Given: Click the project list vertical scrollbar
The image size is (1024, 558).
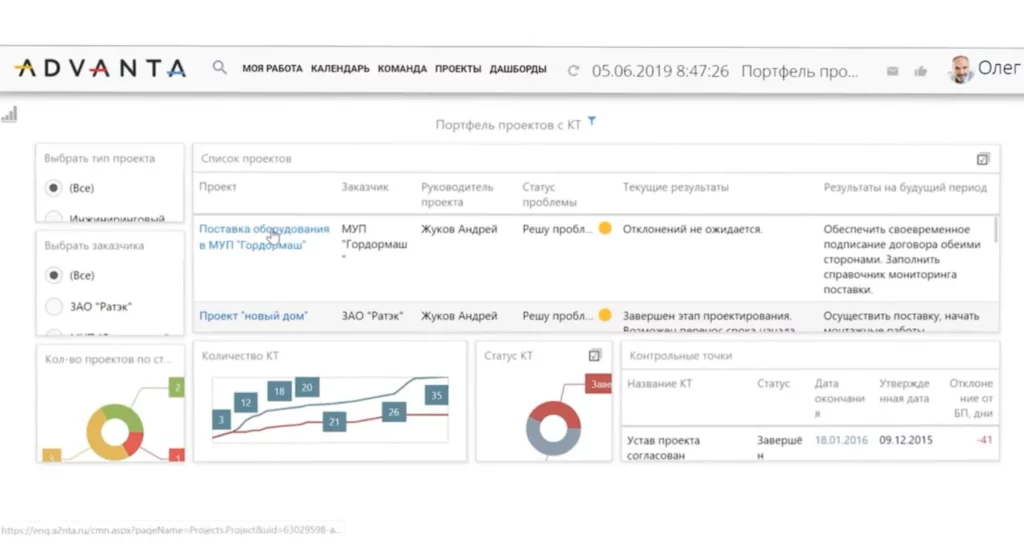Looking at the screenshot, I should pos(996,231).
